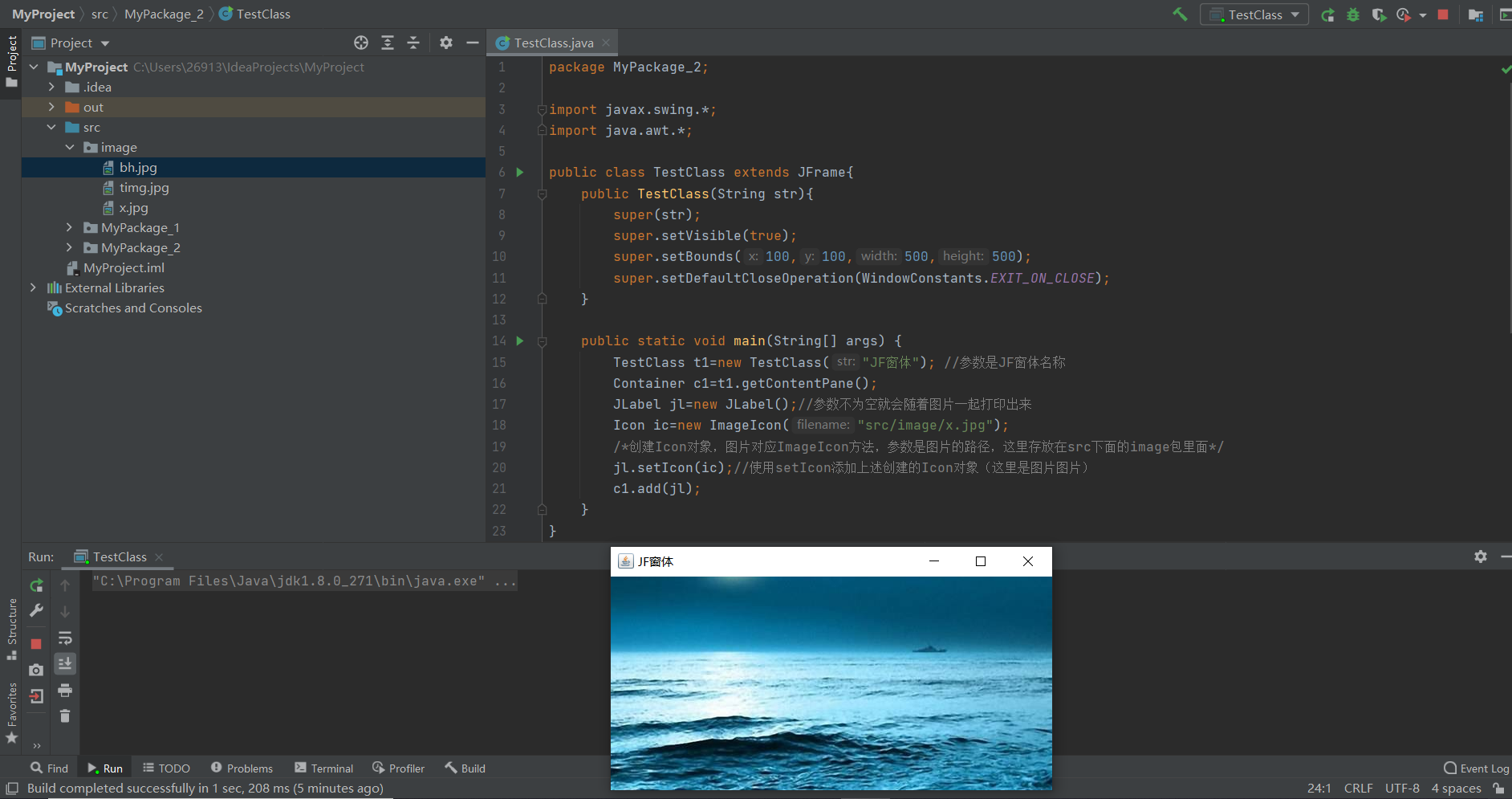Fold the constructor at line 7
Image resolution: width=1512 pixels, height=799 pixels.
pos(542,194)
